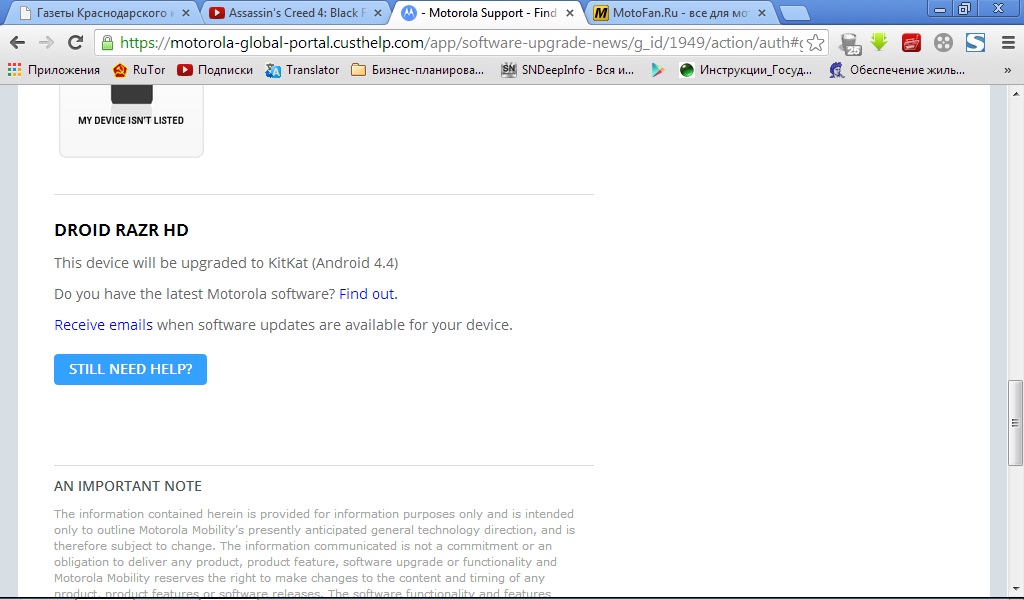Click the An Important Note heading
The height and width of the screenshot is (600, 1024).
tap(128, 486)
